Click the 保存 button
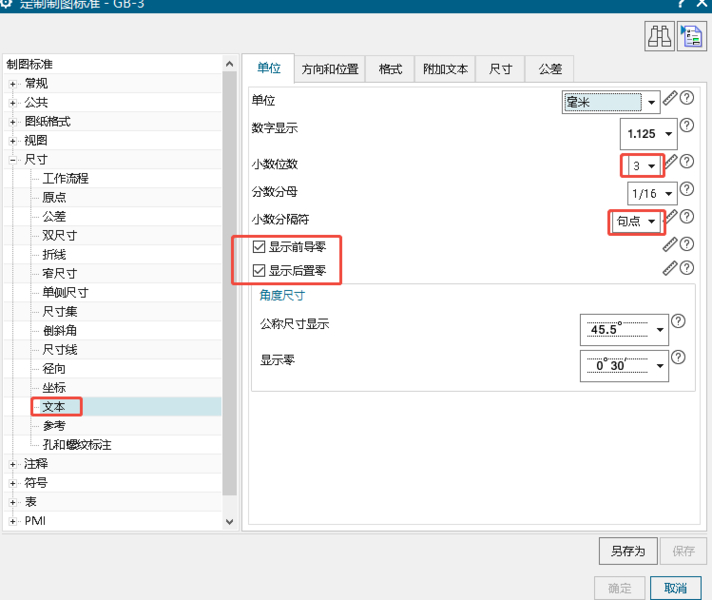This screenshot has width=712, height=600. tap(683, 551)
